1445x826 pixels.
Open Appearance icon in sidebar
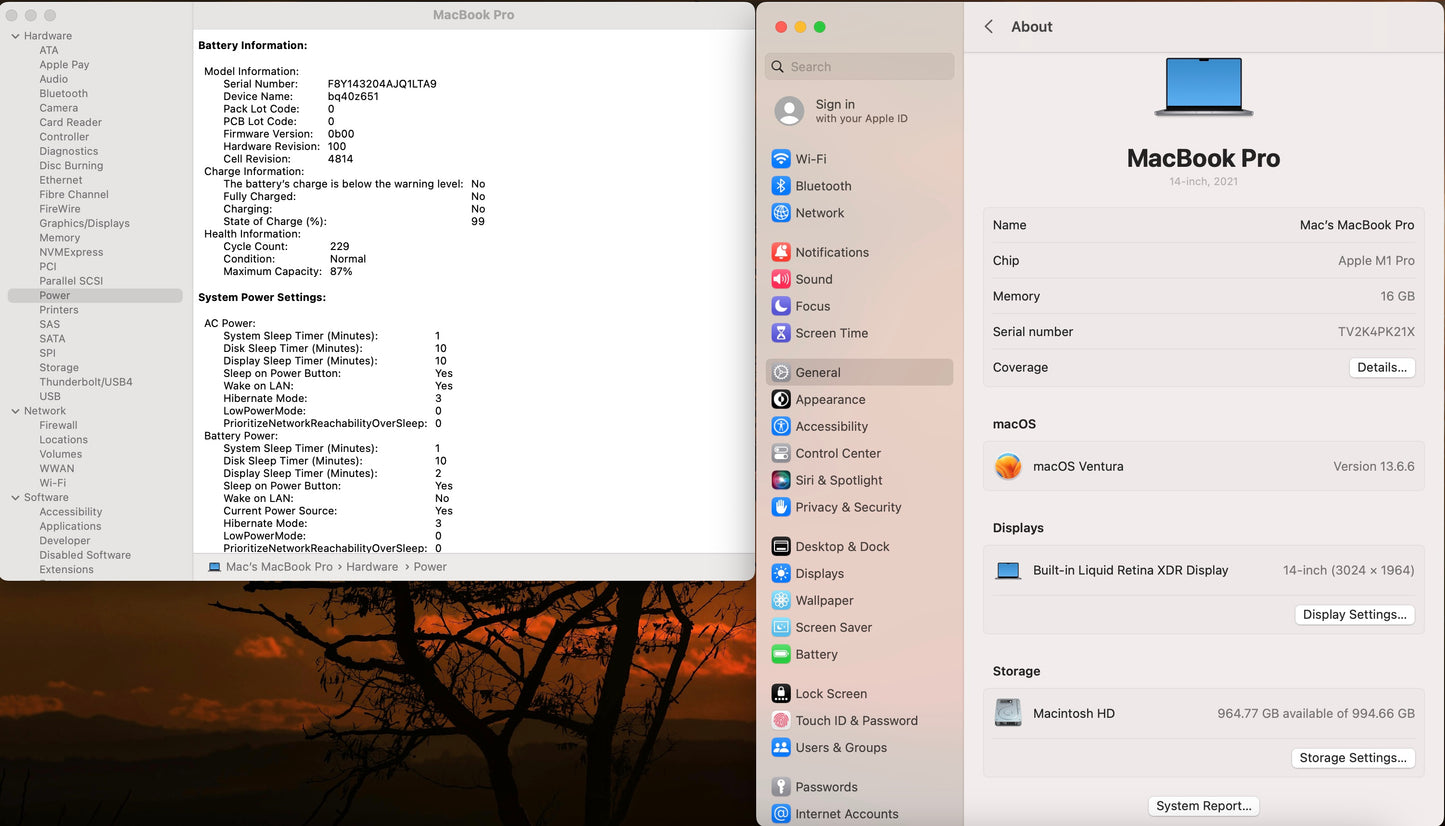coord(781,399)
